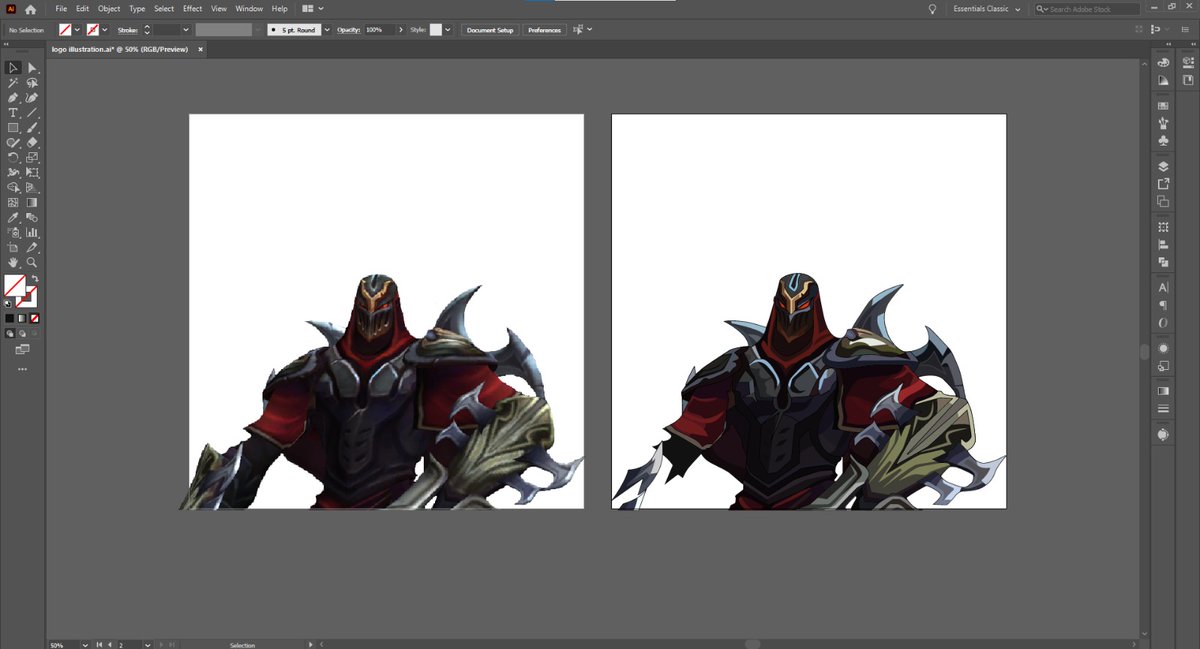Select the Column Graph tool
The height and width of the screenshot is (649, 1200).
coord(32,232)
